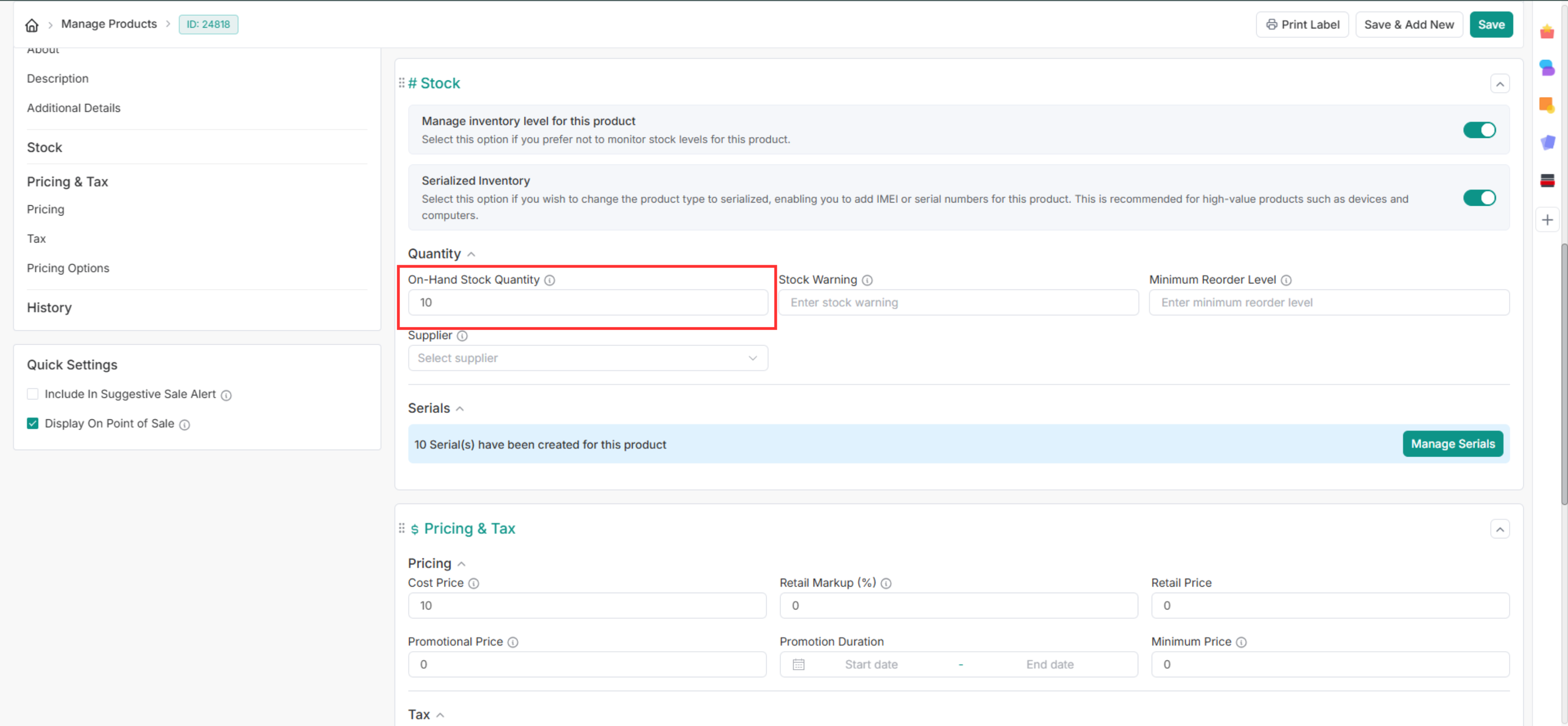Click the Stock Warning input field
Viewport: 1568px width, 726px height.
pyautogui.click(x=959, y=302)
